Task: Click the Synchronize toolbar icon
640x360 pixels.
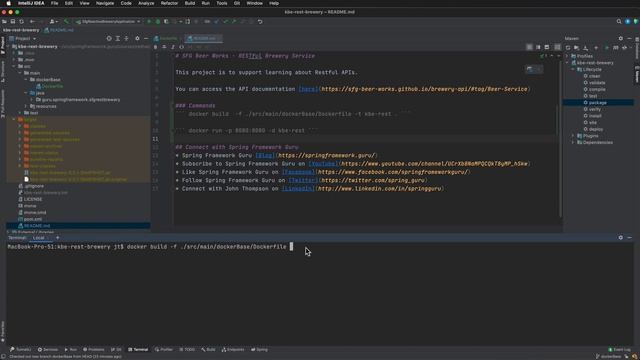Action: pyautogui.click(x=21, y=21)
